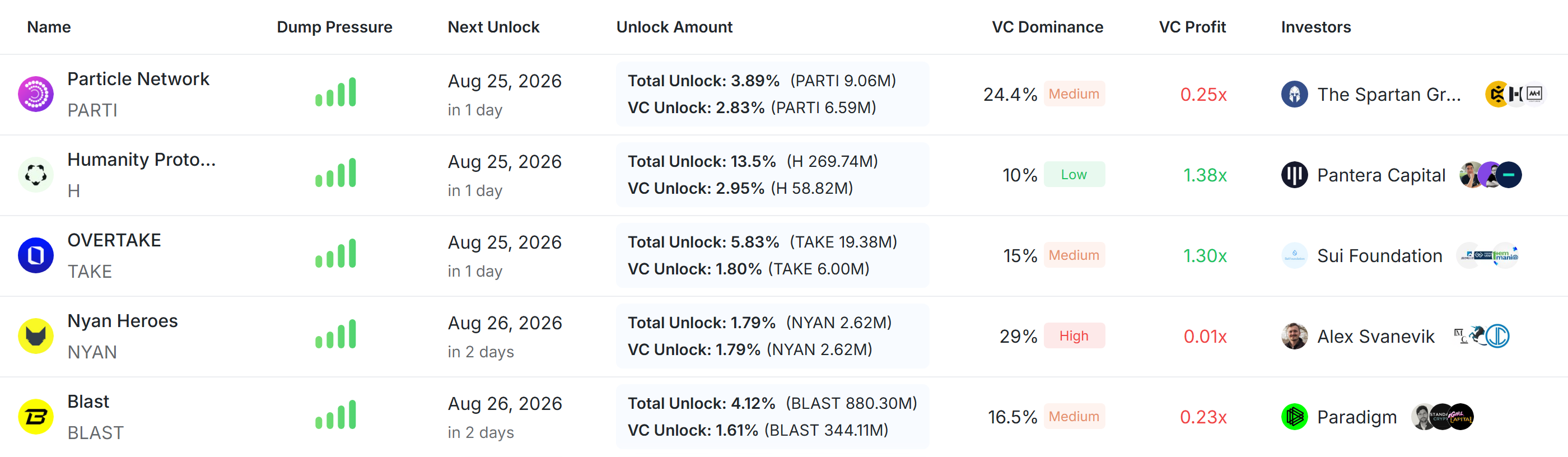Click the Low dominance badge for Humanity Protocol

click(x=1074, y=175)
